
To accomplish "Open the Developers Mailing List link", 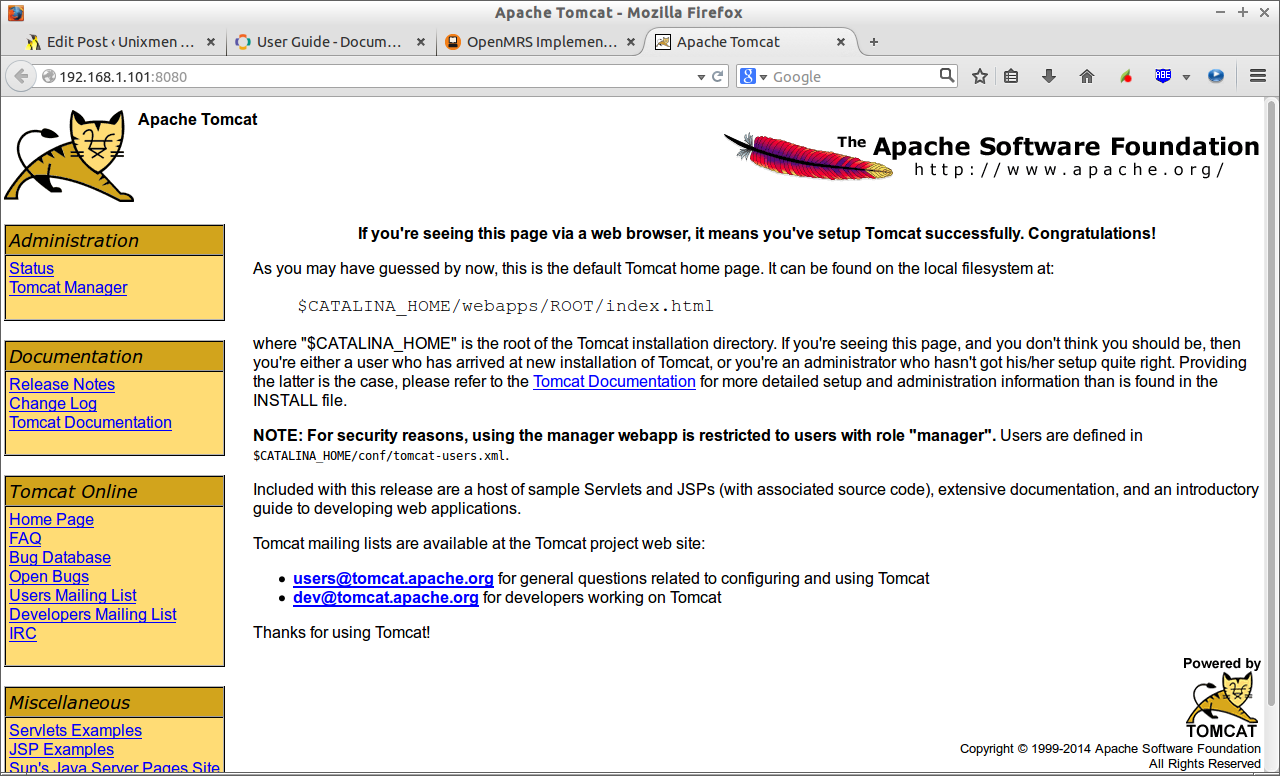I will tap(93, 614).
